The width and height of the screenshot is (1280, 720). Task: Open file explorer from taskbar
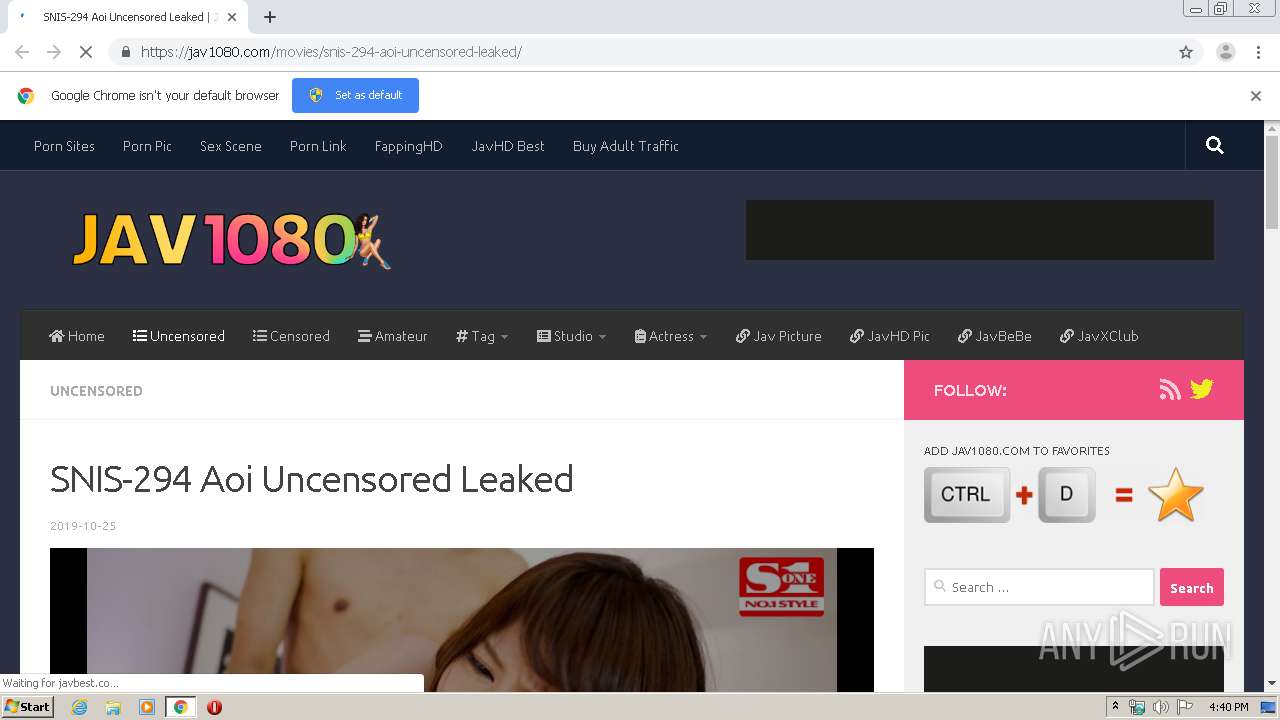click(x=113, y=707)
